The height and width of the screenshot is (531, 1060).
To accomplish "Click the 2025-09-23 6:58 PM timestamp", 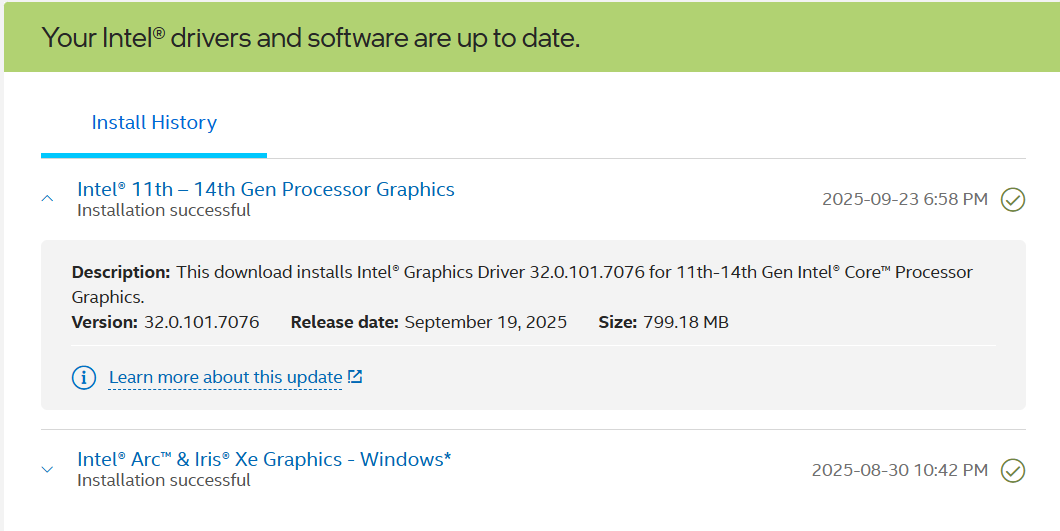I will [x=904, y=199].
